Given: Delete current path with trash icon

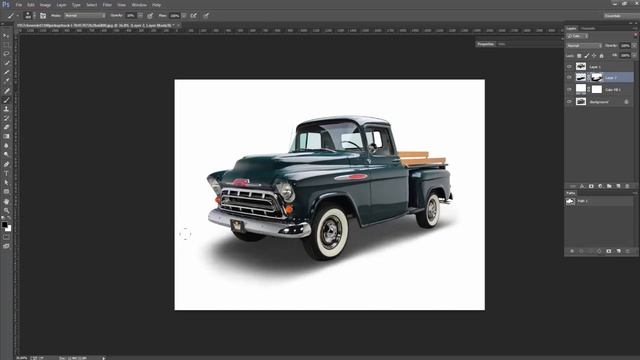Looking at the screenshot, I should click(628, 251).
